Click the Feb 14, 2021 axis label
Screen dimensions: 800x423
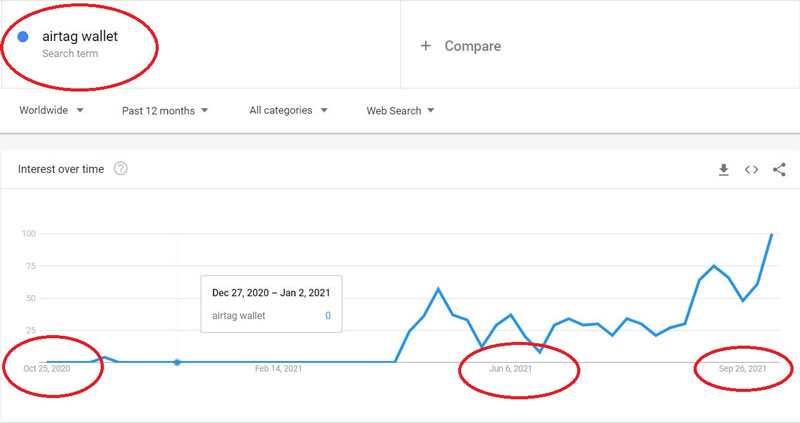[x=278, y=369]
